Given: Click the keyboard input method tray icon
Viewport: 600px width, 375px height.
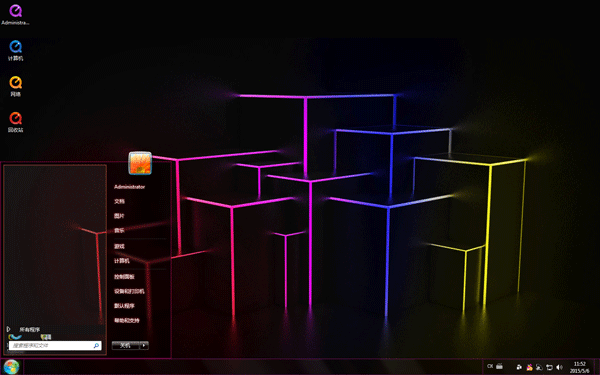Looking at the screenshot, I should [x=499, y=366].
